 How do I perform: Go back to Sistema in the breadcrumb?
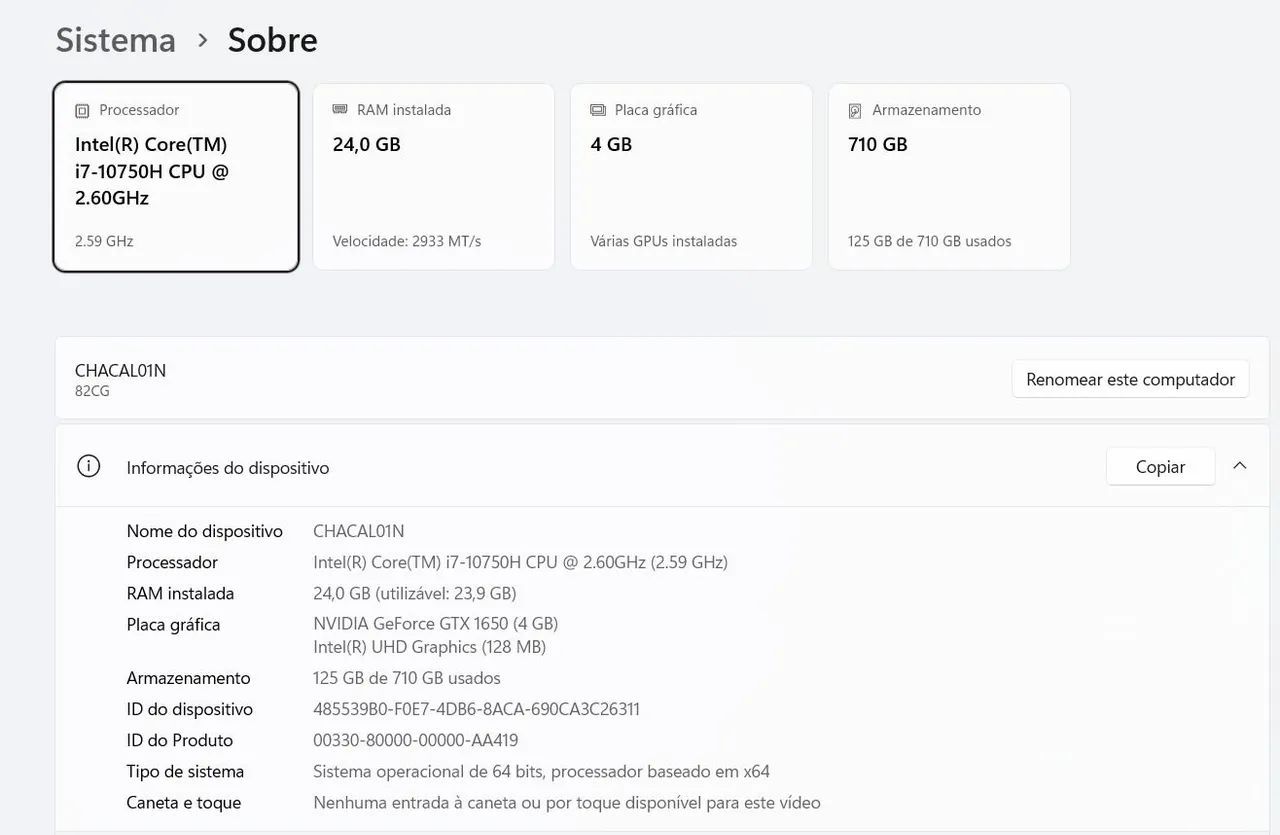tap(116, 40)
